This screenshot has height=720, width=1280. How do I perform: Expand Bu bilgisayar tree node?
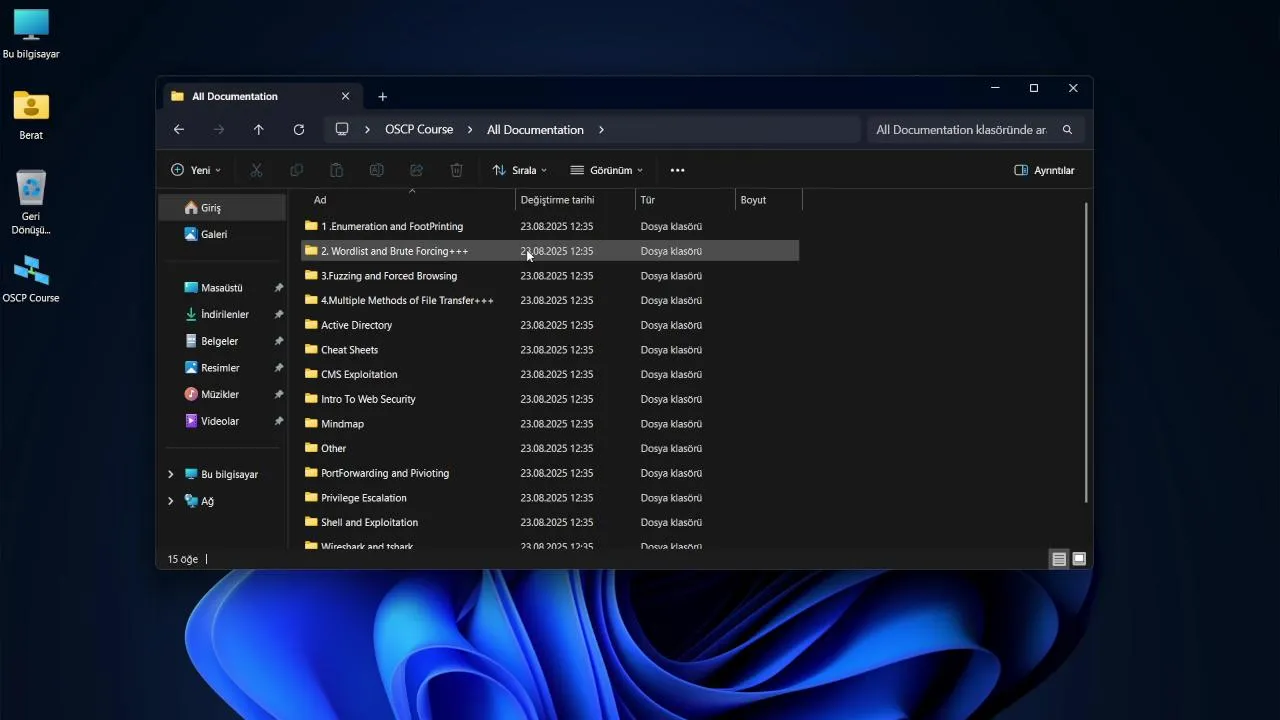point(170,474)
